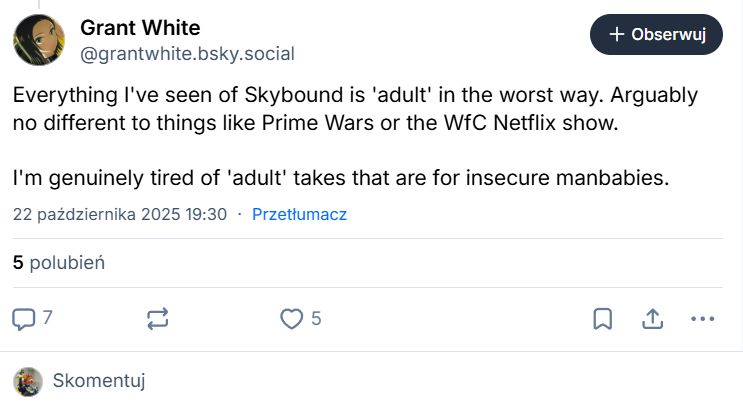Click the paragraph about insecure manbabies
Screen dimensions: 743x409
point(340,180)
